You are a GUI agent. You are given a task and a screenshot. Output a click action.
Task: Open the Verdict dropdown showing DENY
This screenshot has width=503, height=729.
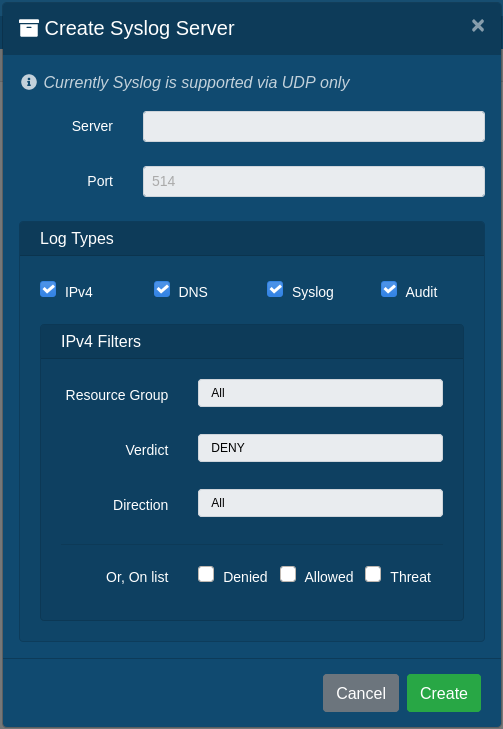[x=320, y=448]
